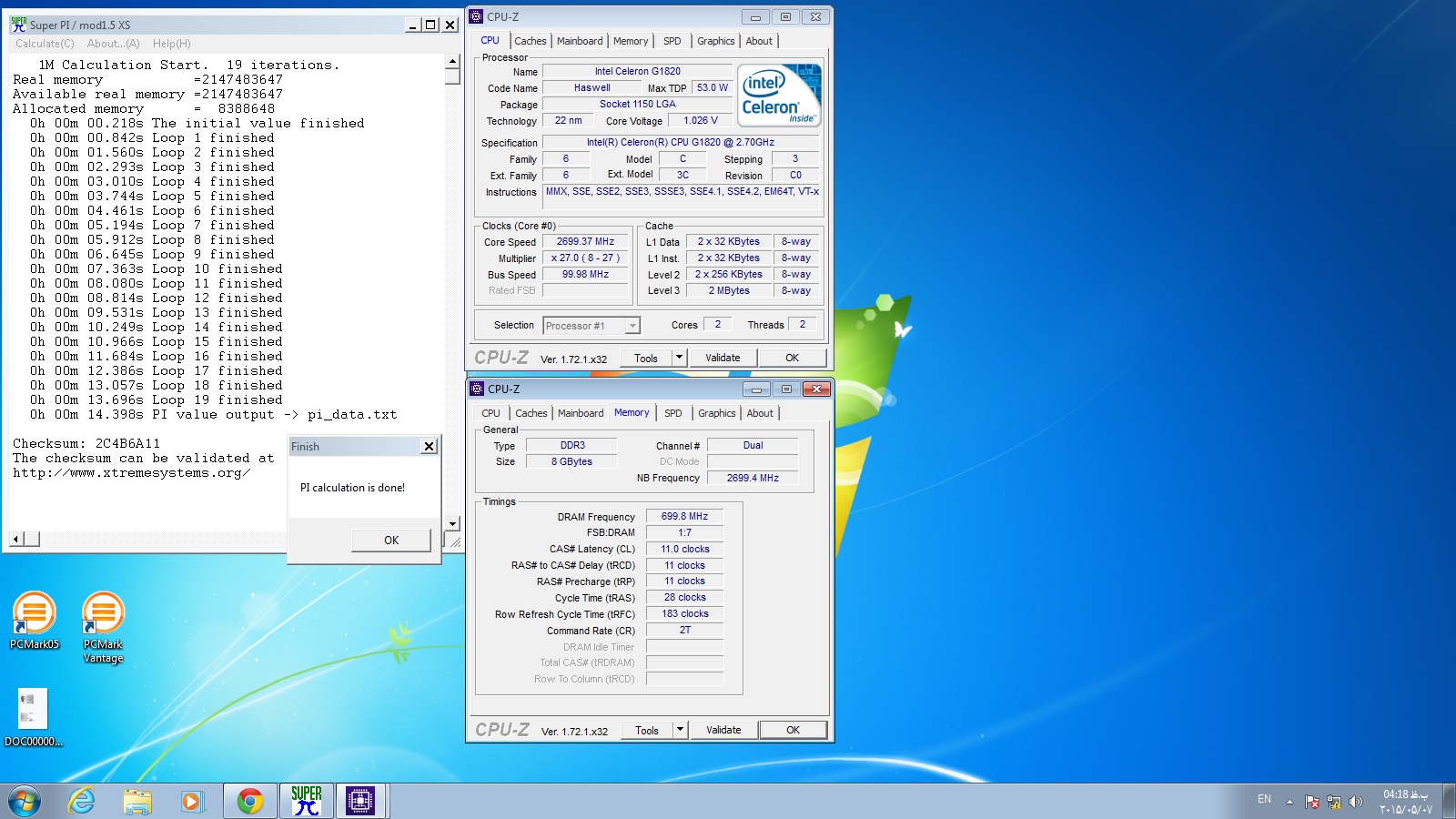The width and height of the screenshot is (1456, 819).
Task: Open DOC00000 desktop file
Action: pyautogui.click(x=33, y=717)
